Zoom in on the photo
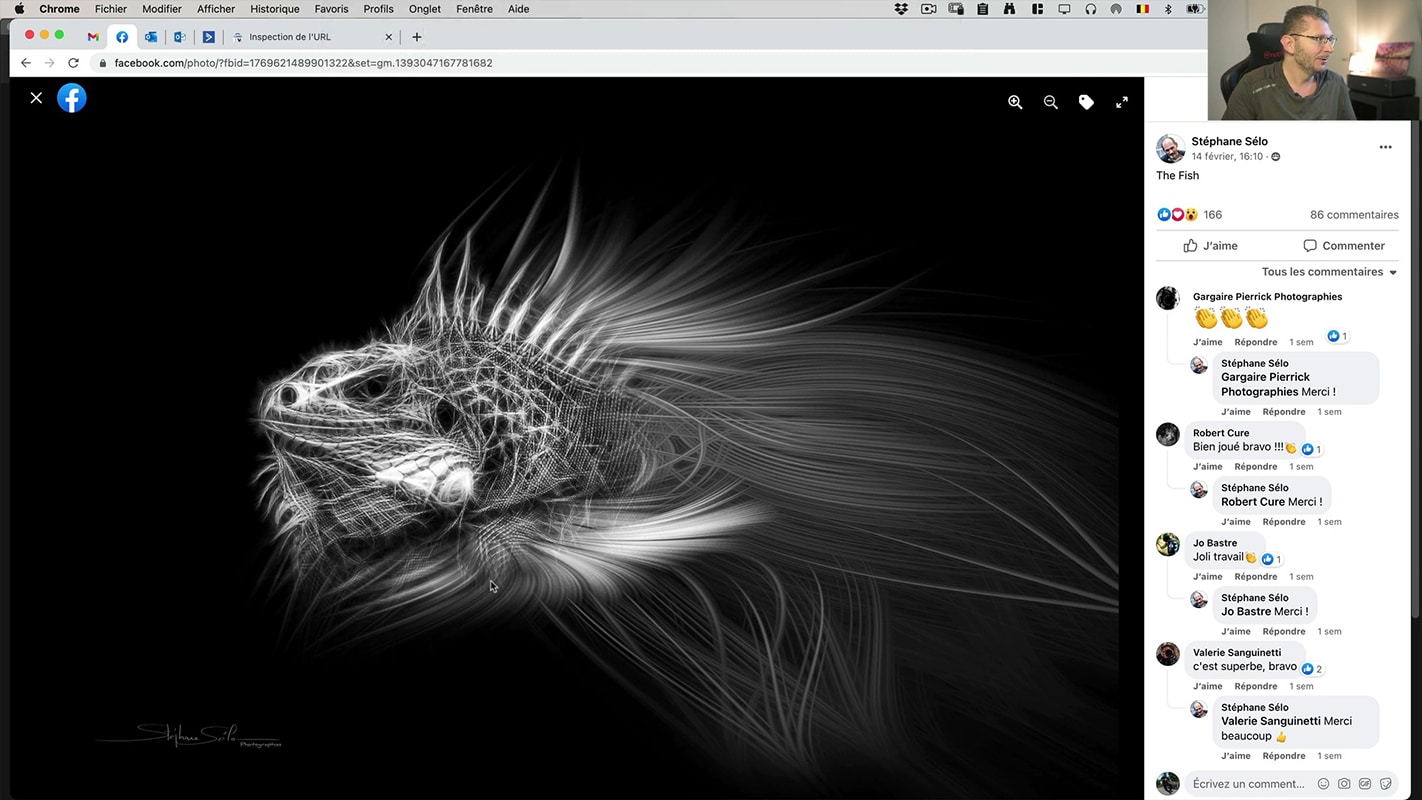Screen dimensions: 1422x800 tap(1015, 102)
